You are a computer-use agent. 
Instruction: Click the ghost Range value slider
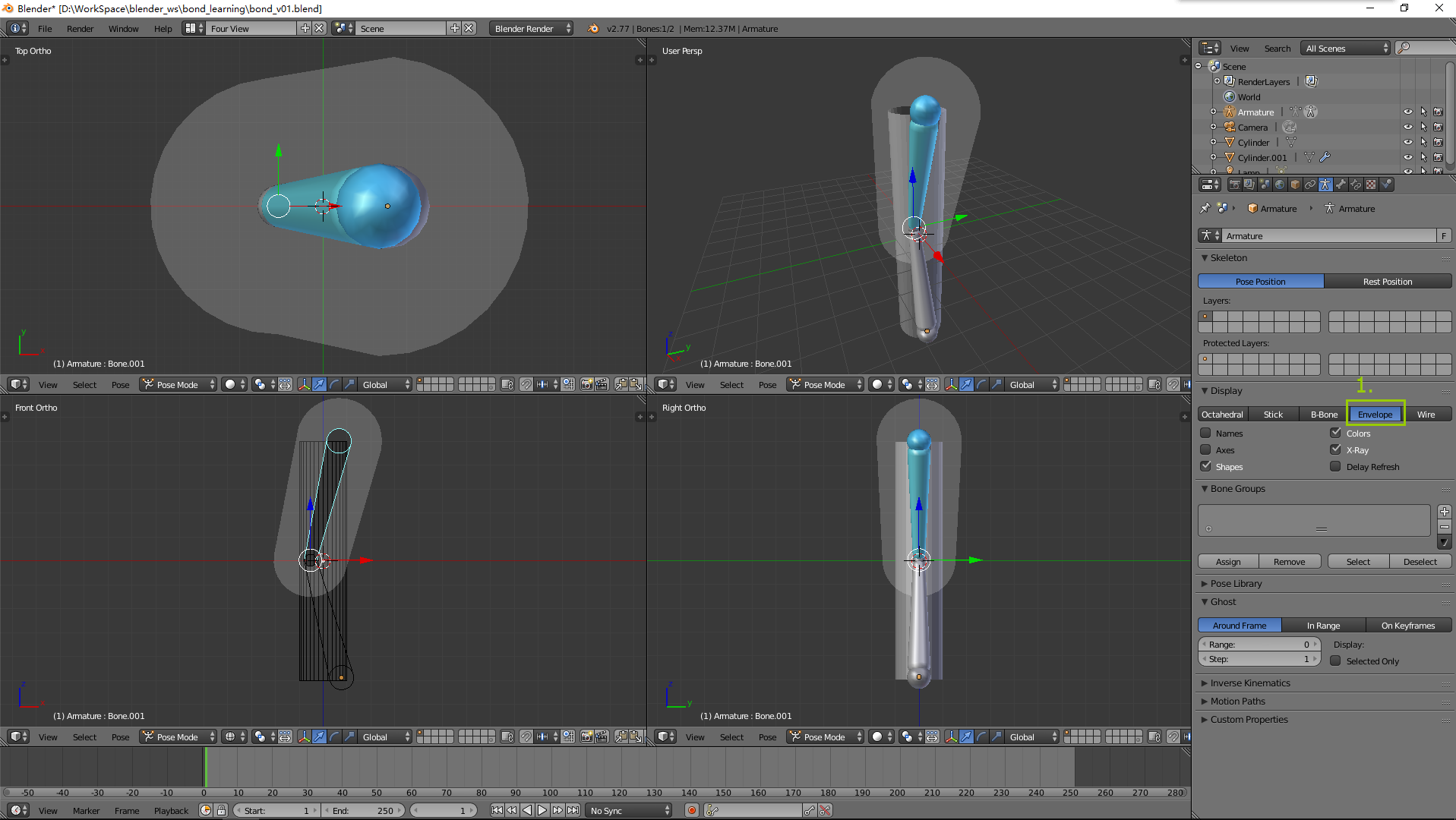[x=1259, y=644]
